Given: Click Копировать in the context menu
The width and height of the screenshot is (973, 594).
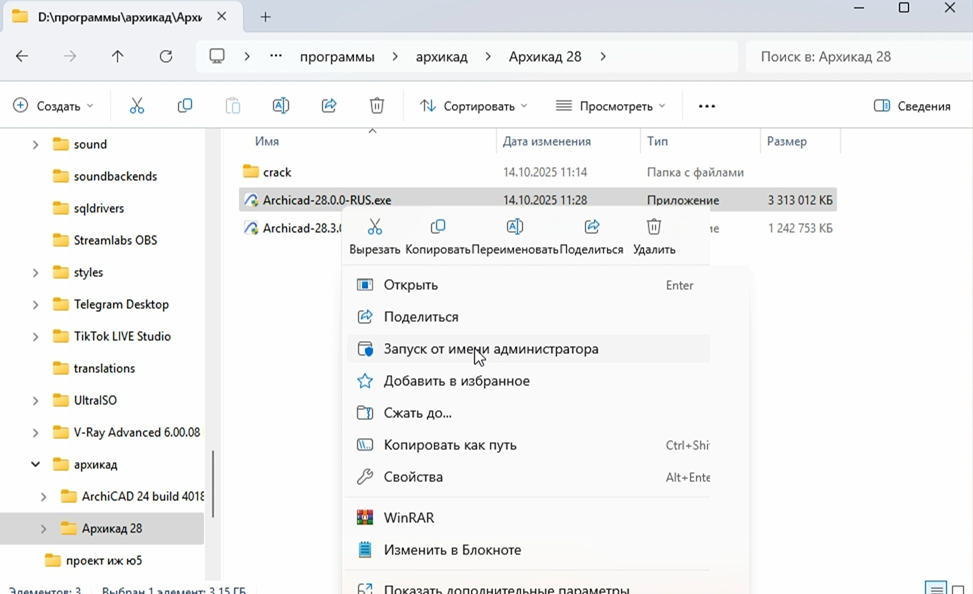Looking at the screenshot, I should pyautogui.click(x=438, y=236).
